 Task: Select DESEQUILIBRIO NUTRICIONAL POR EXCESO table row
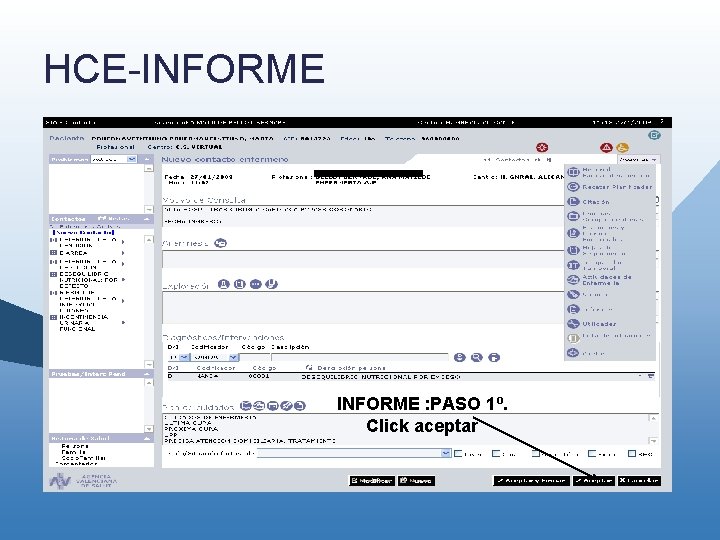(411, 377)
